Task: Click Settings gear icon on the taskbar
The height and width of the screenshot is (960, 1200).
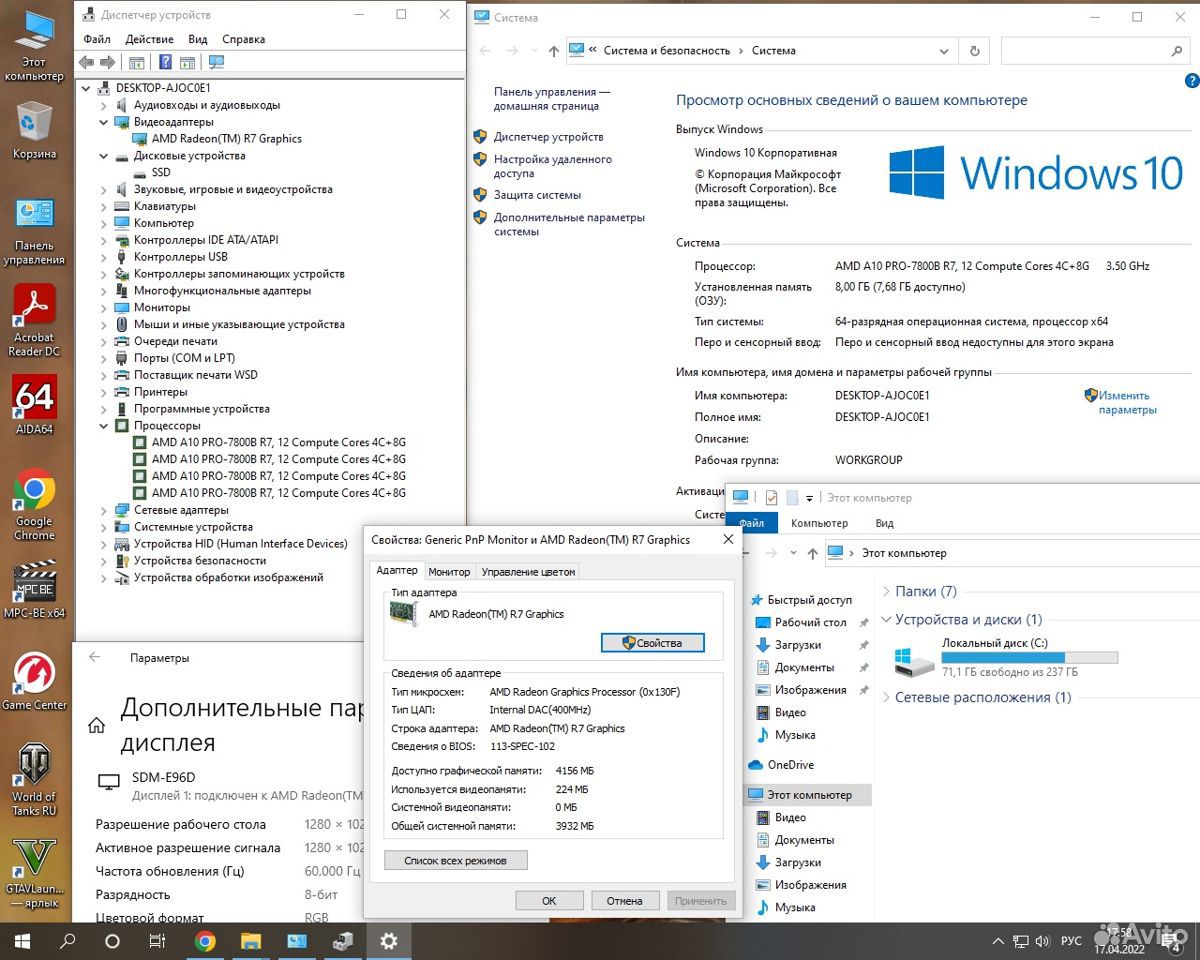Action: 389,941
